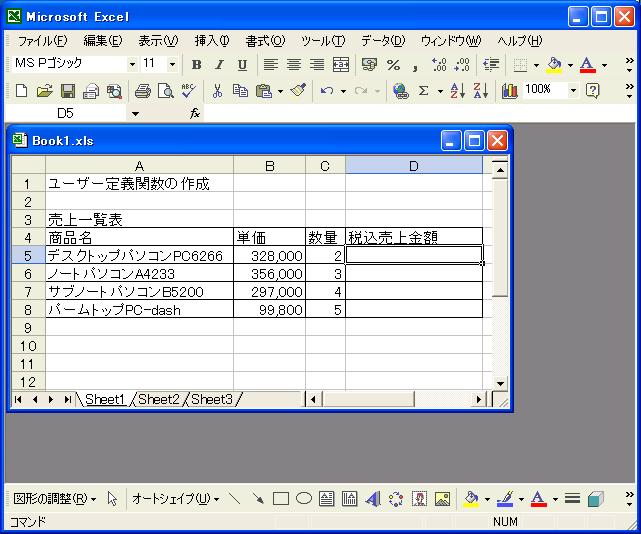Apply drawing line color
Screen dimensions: 641x534
click(x=505, y=499)
